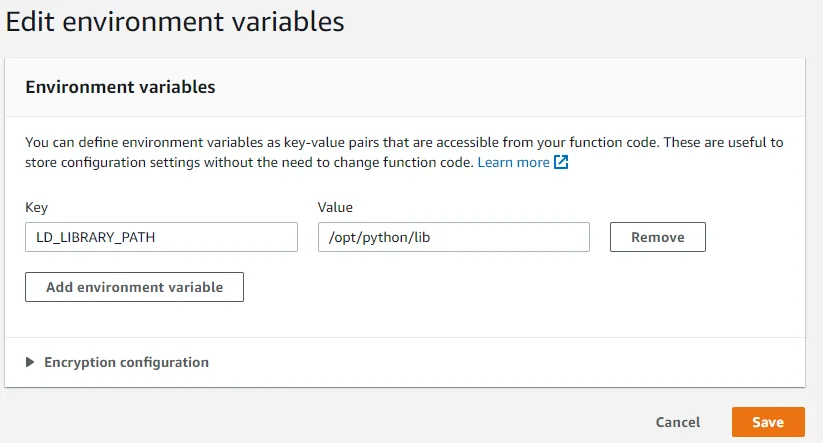
Task: Click empty header space right of Environment variables
Action: tap(500, 87)
